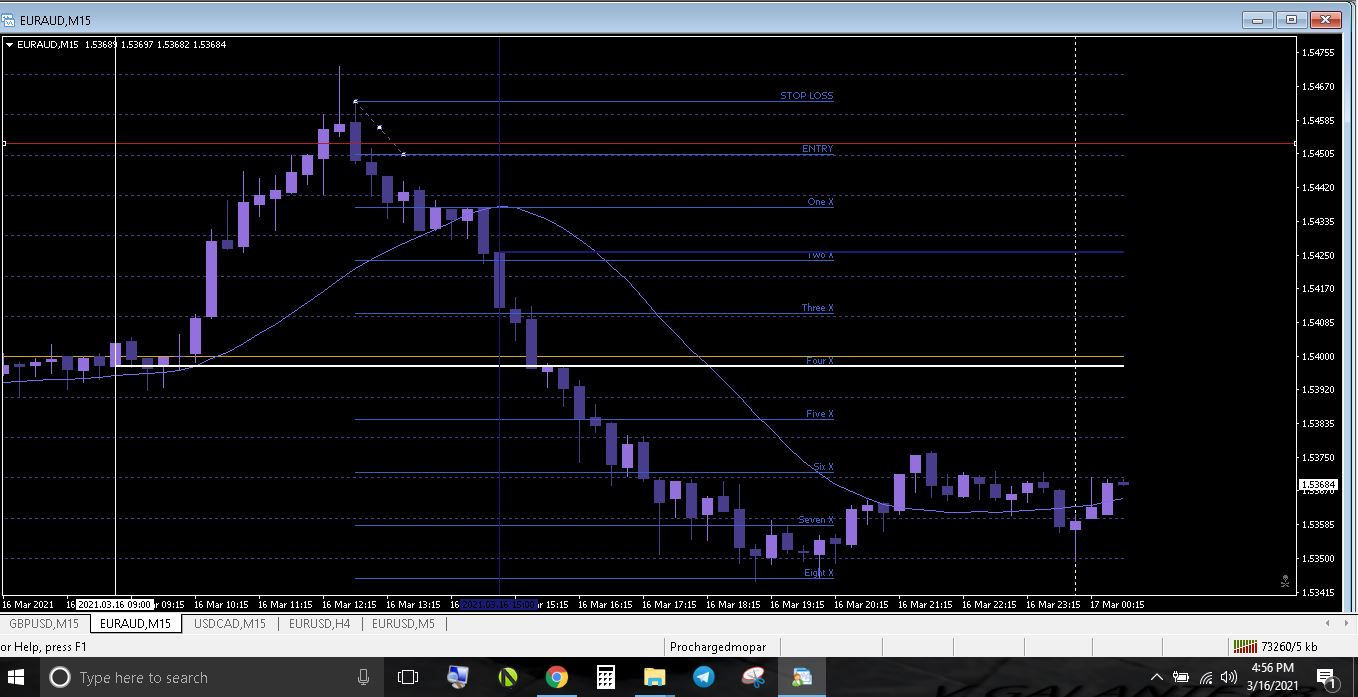Select the Seven X level label

point(816,520)
